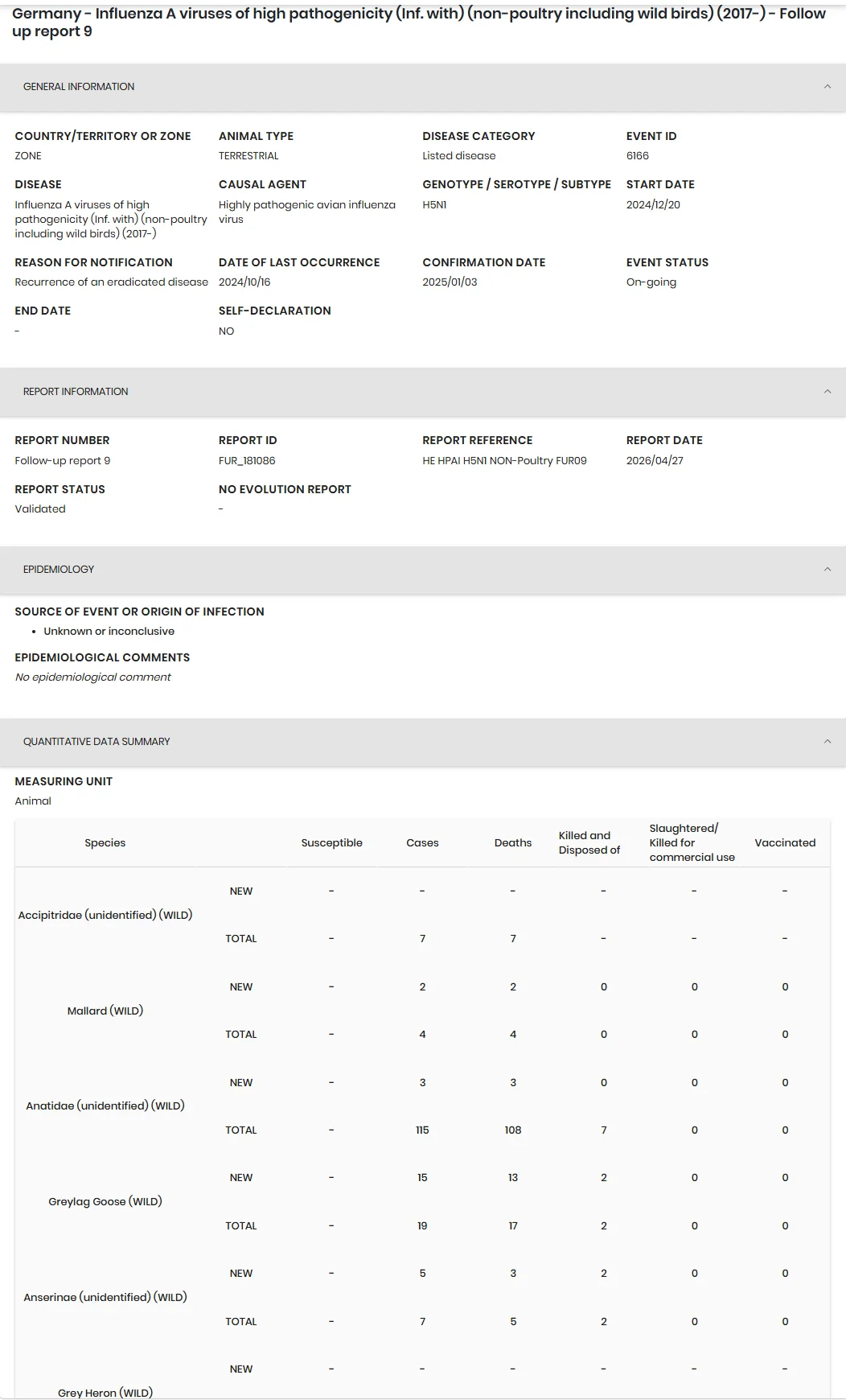Click the Killed and Disposed of header
The image size is (846, 1400).
[x=589, y=843]
